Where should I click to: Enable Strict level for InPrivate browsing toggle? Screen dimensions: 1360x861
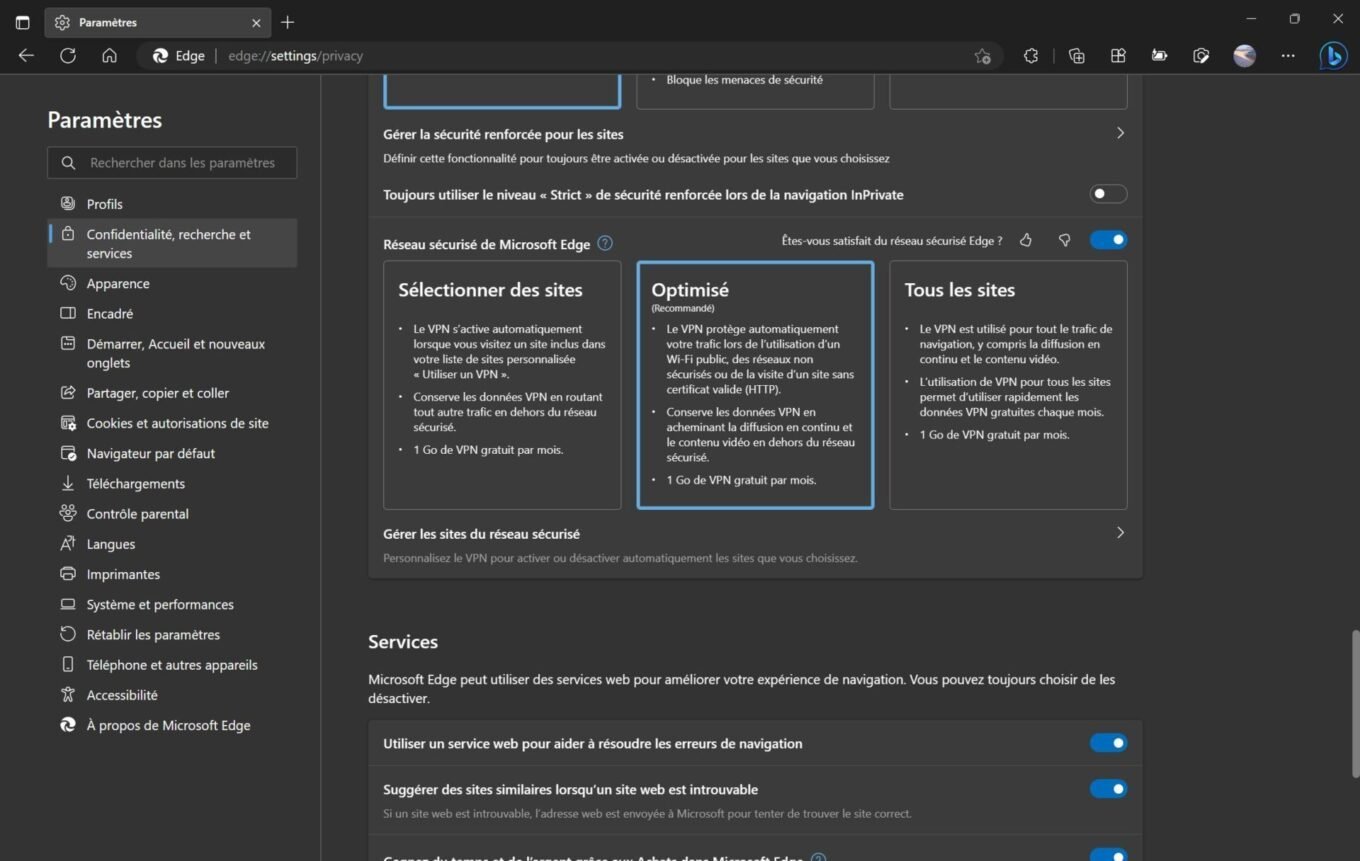1108,194
